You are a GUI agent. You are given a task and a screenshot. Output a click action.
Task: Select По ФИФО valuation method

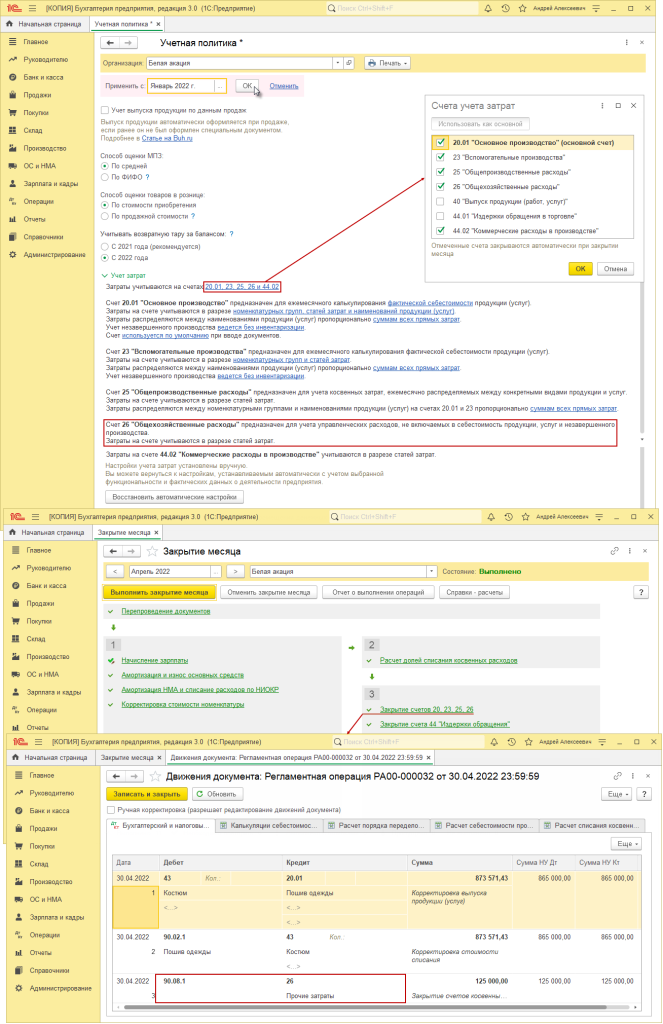tap(105, 177)
